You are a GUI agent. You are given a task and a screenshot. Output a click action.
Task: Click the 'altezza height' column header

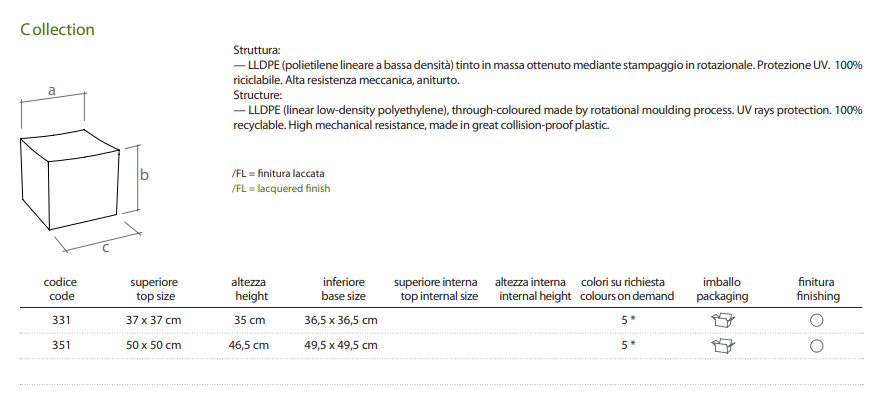pyautogui.click(x=248, y=289)
